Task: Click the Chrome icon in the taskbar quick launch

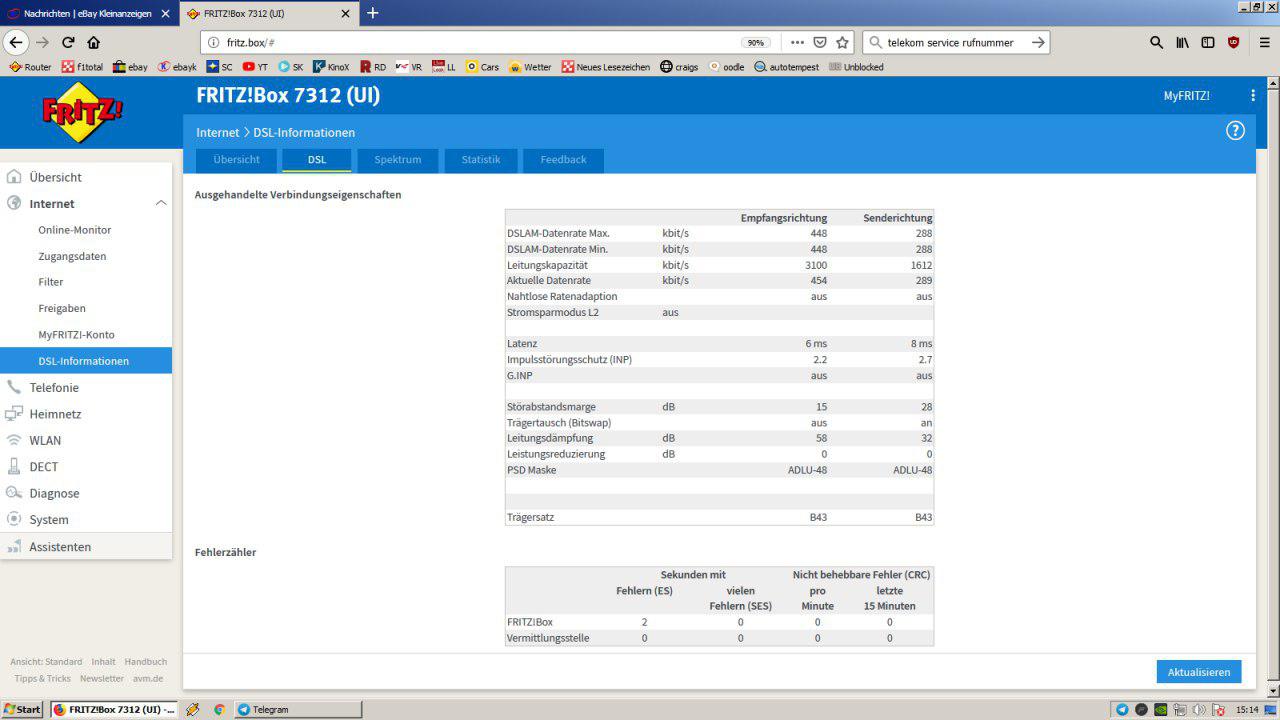Action: [x=219, y=709]
